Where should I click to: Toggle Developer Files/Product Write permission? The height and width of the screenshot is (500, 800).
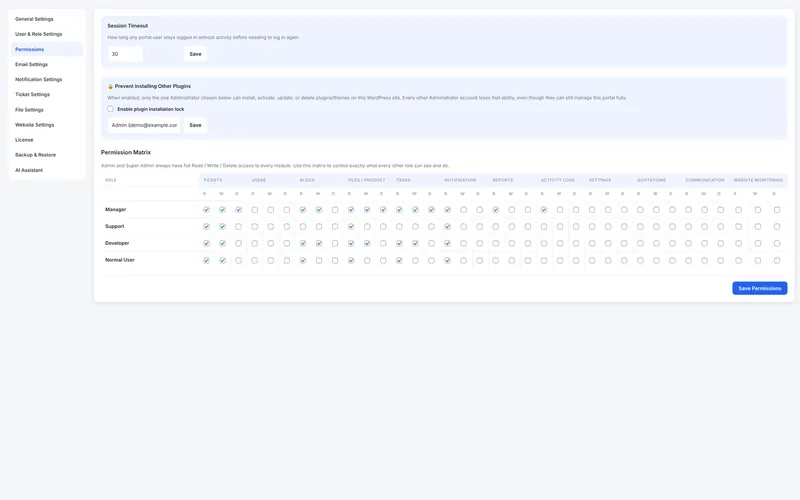tap(367, 243)
